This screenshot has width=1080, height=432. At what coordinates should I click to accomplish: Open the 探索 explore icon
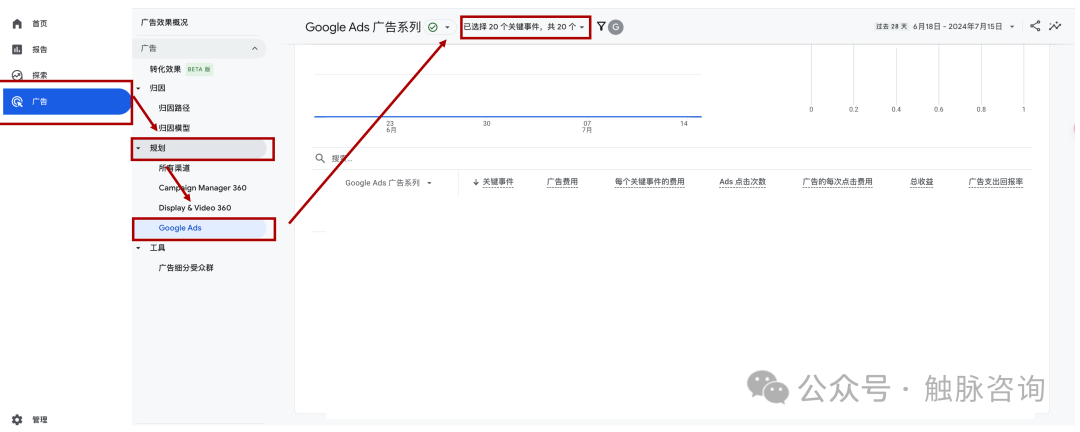[x=17, y=75]
